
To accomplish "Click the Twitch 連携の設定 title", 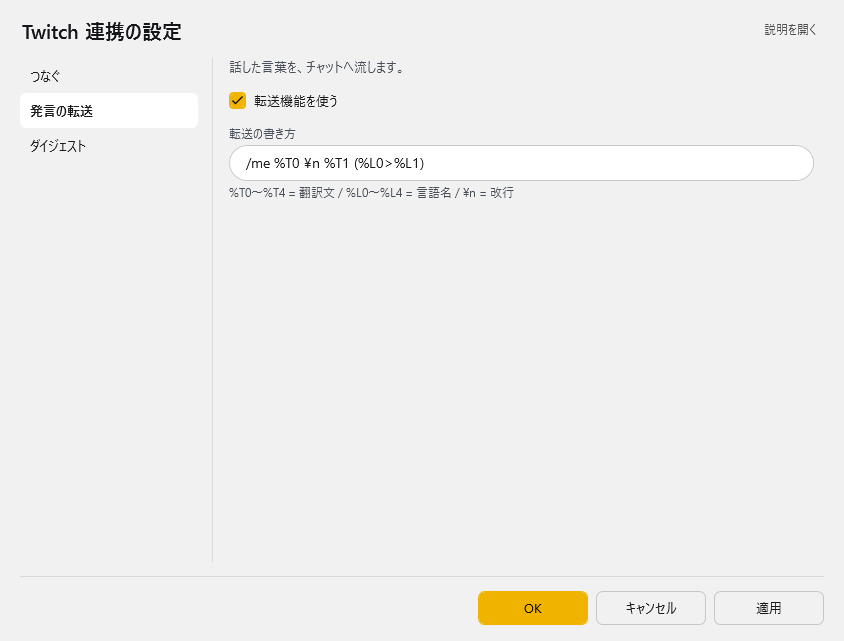I will pos(102,32).
